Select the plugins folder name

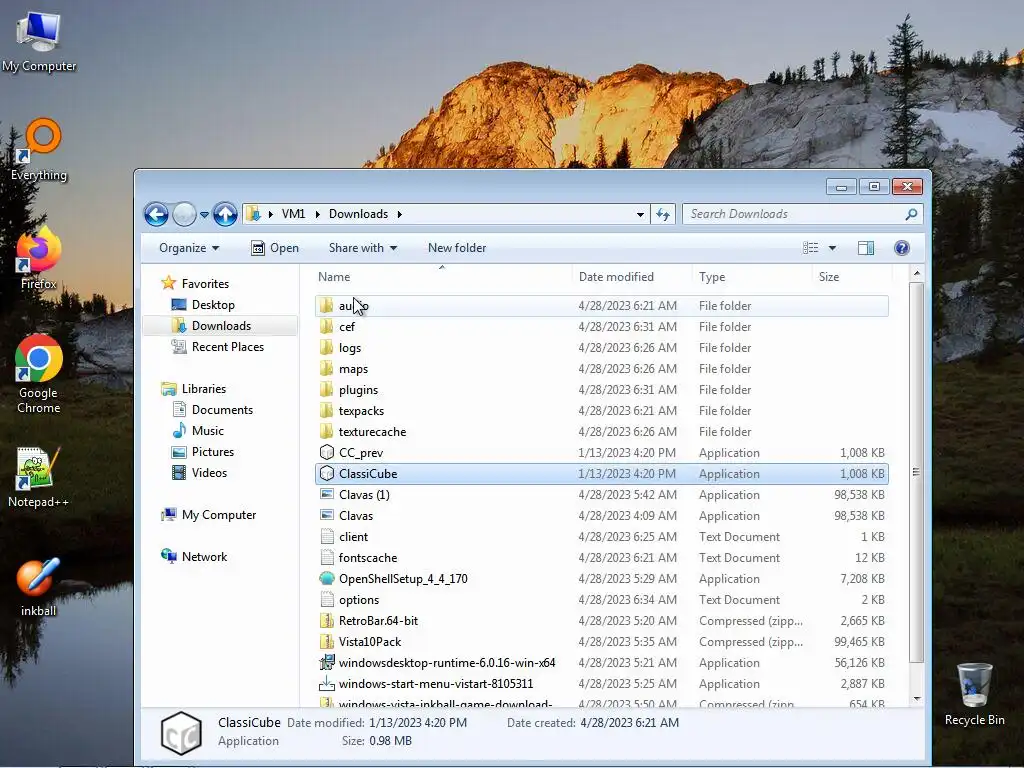[358, 390]
